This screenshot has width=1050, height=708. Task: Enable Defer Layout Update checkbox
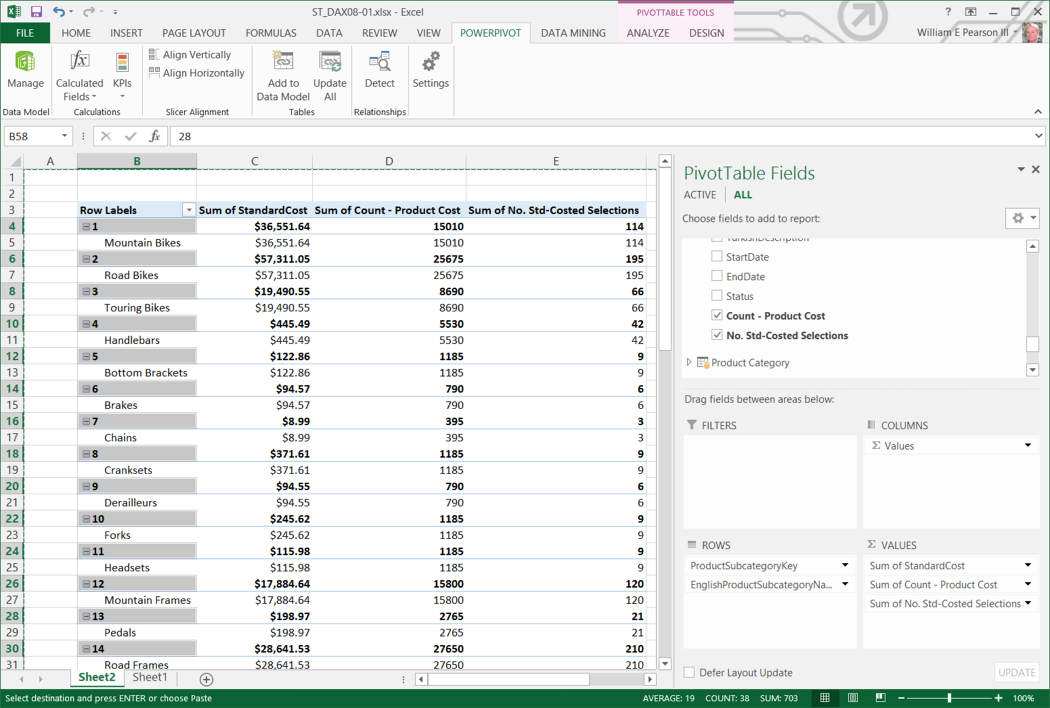click(689, 673)
